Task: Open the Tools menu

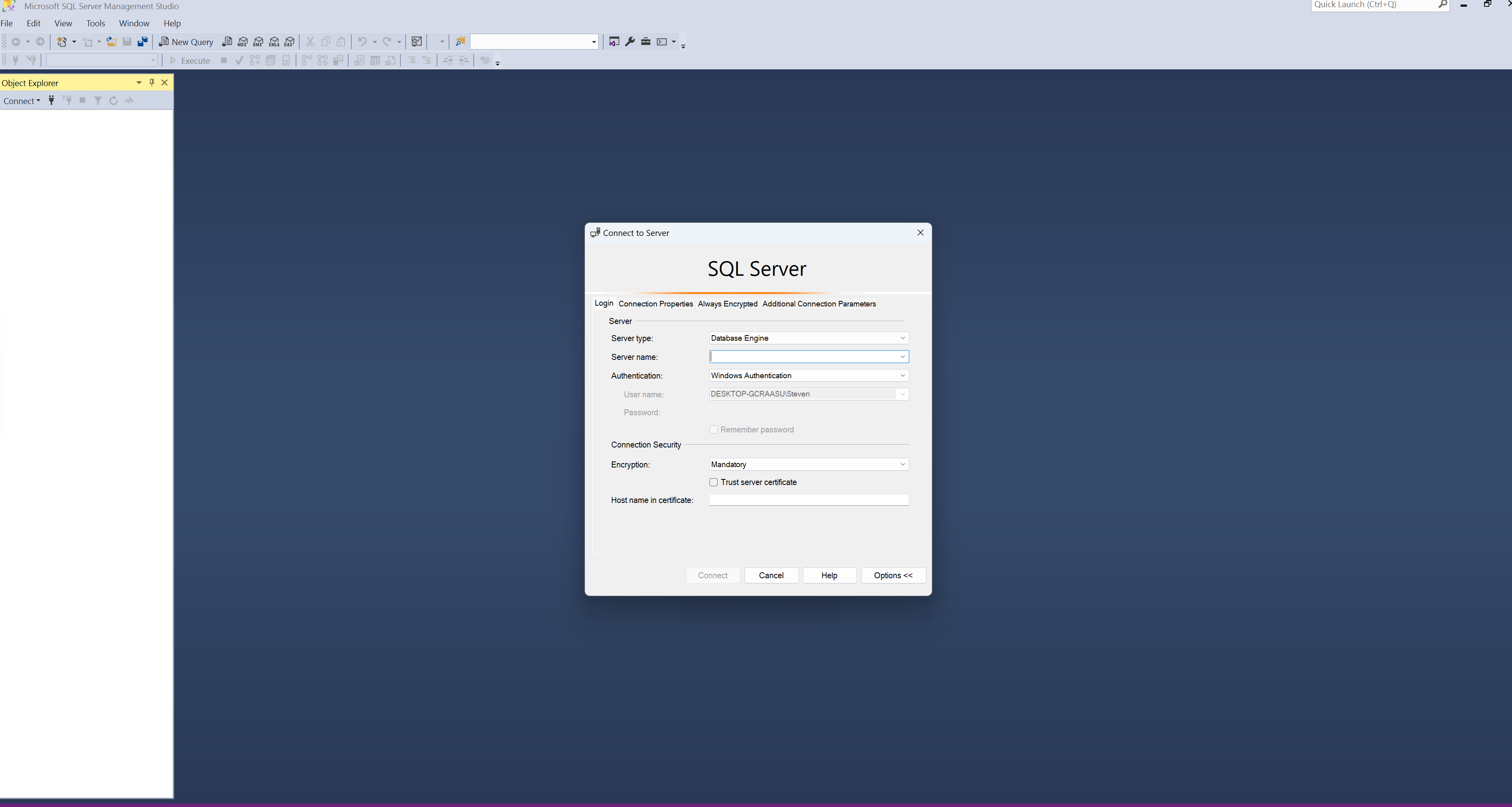Action: coord(95,24)
